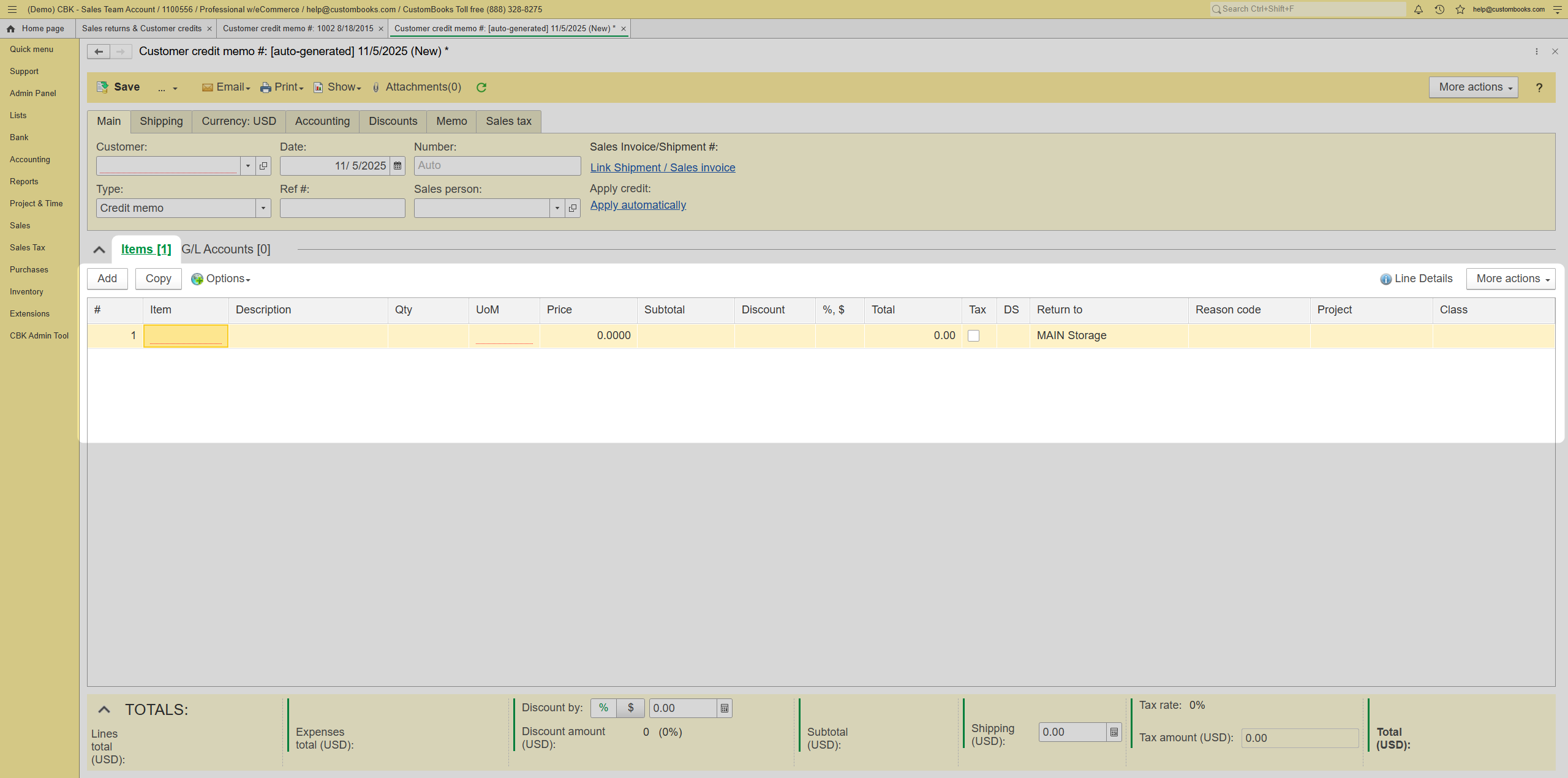Check the Tax checkbox in line 1
The image size is (1568, 778).
click(973, 335)
